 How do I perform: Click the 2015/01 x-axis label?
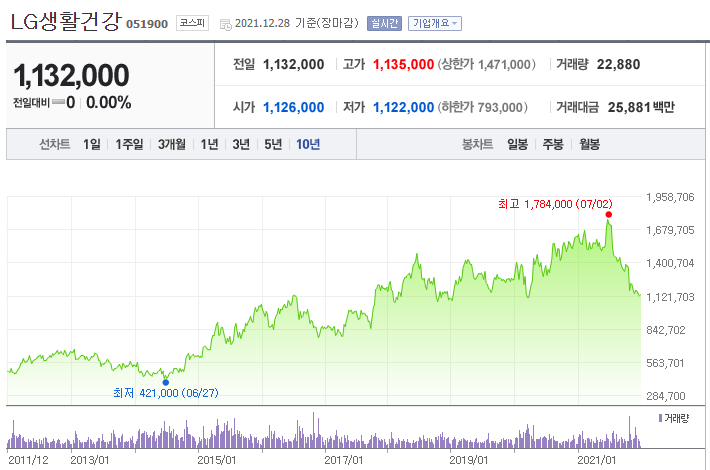(216, 460)
